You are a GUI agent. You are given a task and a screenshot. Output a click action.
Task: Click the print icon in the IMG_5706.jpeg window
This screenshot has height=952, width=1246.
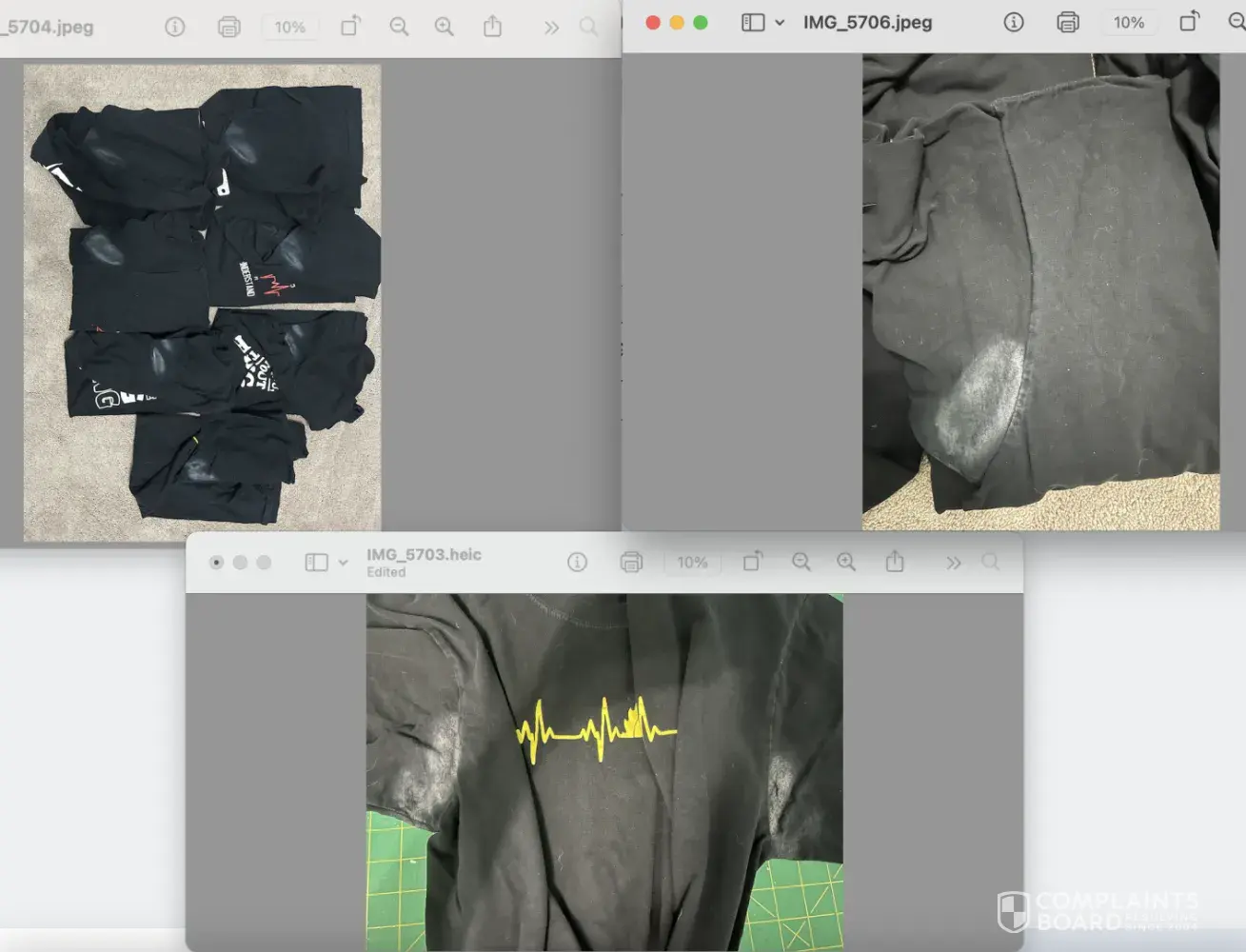(1068, 22)
